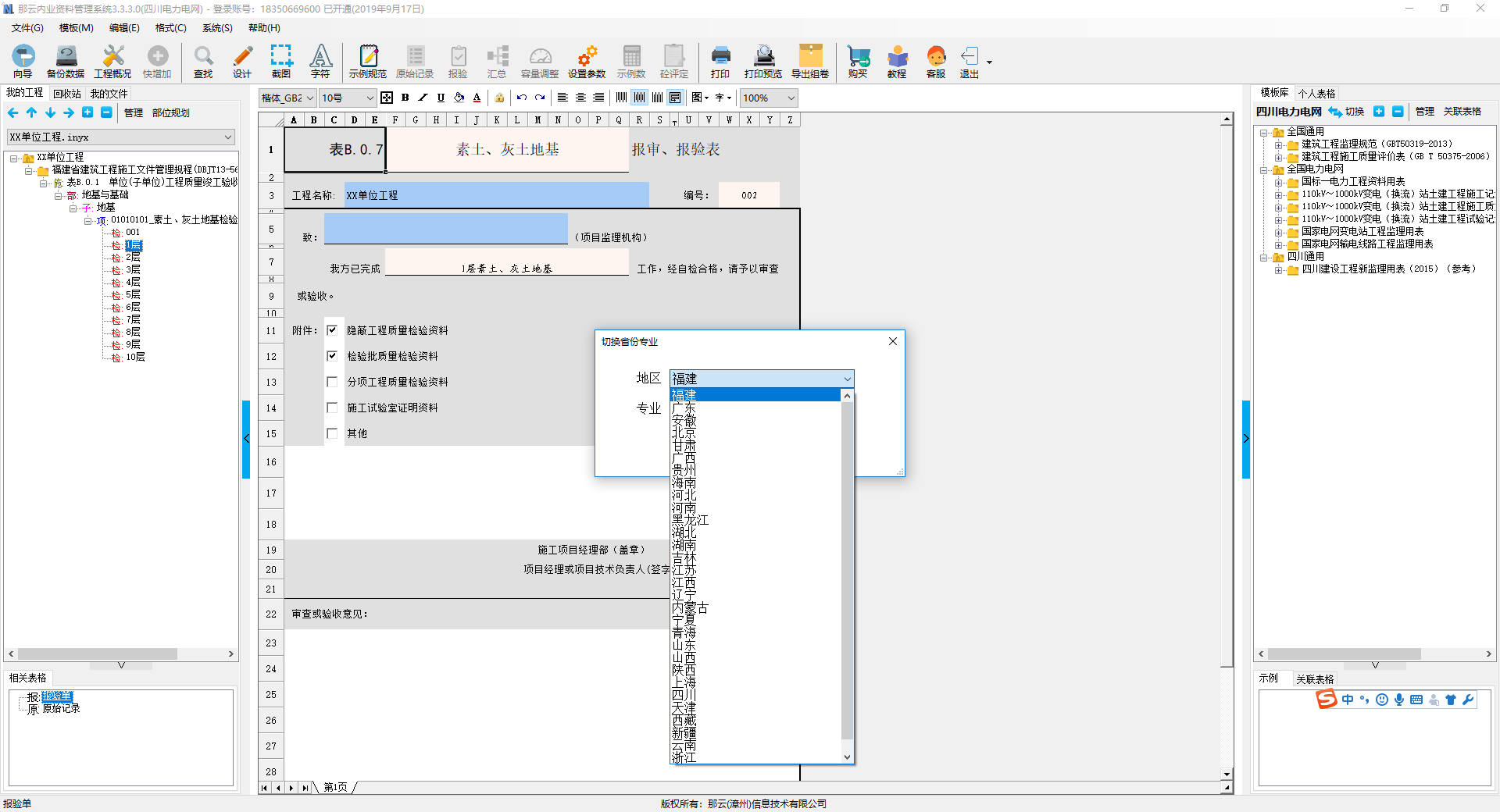Click 部位规划 button in left panel
The height and width of the screenshot is (812, 1500).
coord(171,112)
